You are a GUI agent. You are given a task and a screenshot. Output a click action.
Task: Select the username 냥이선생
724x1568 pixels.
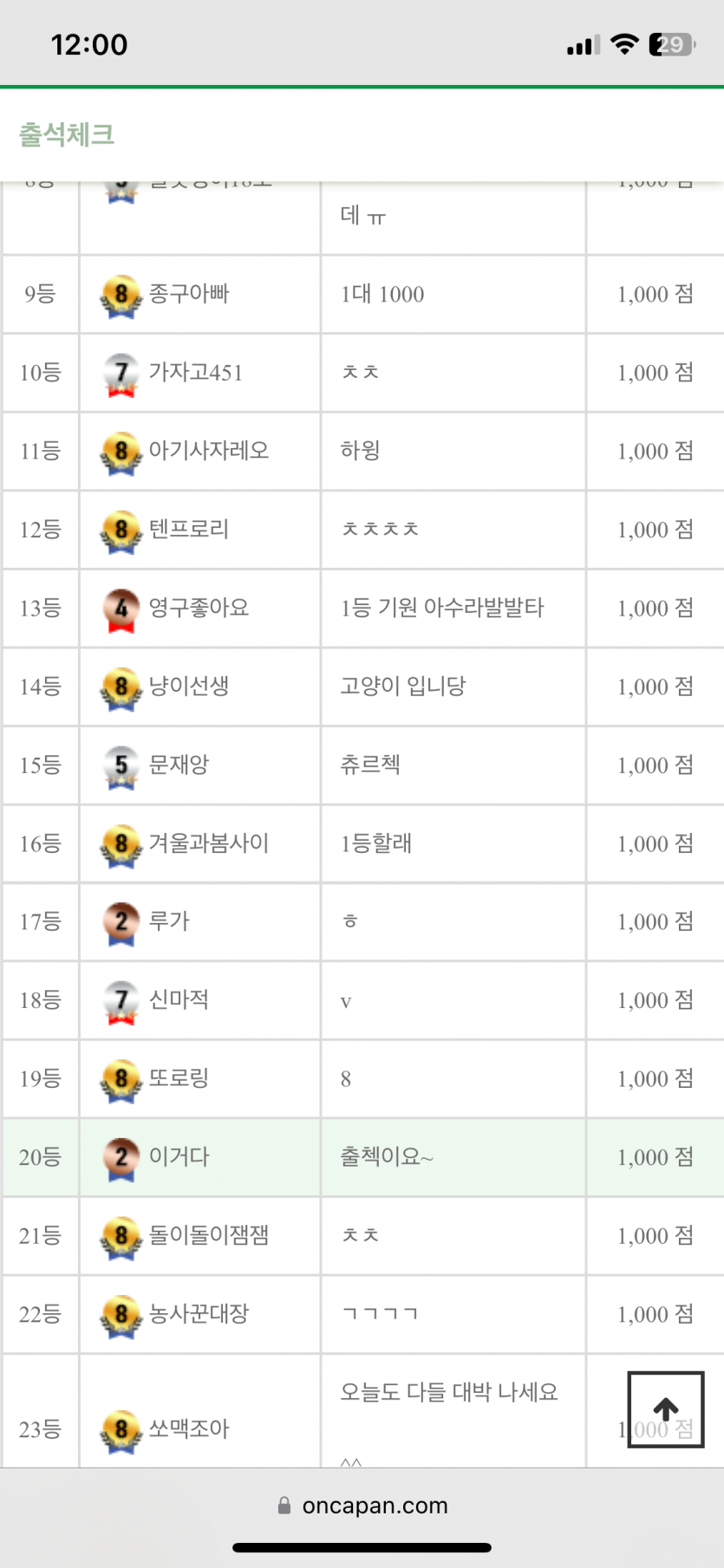click(189, 686)
